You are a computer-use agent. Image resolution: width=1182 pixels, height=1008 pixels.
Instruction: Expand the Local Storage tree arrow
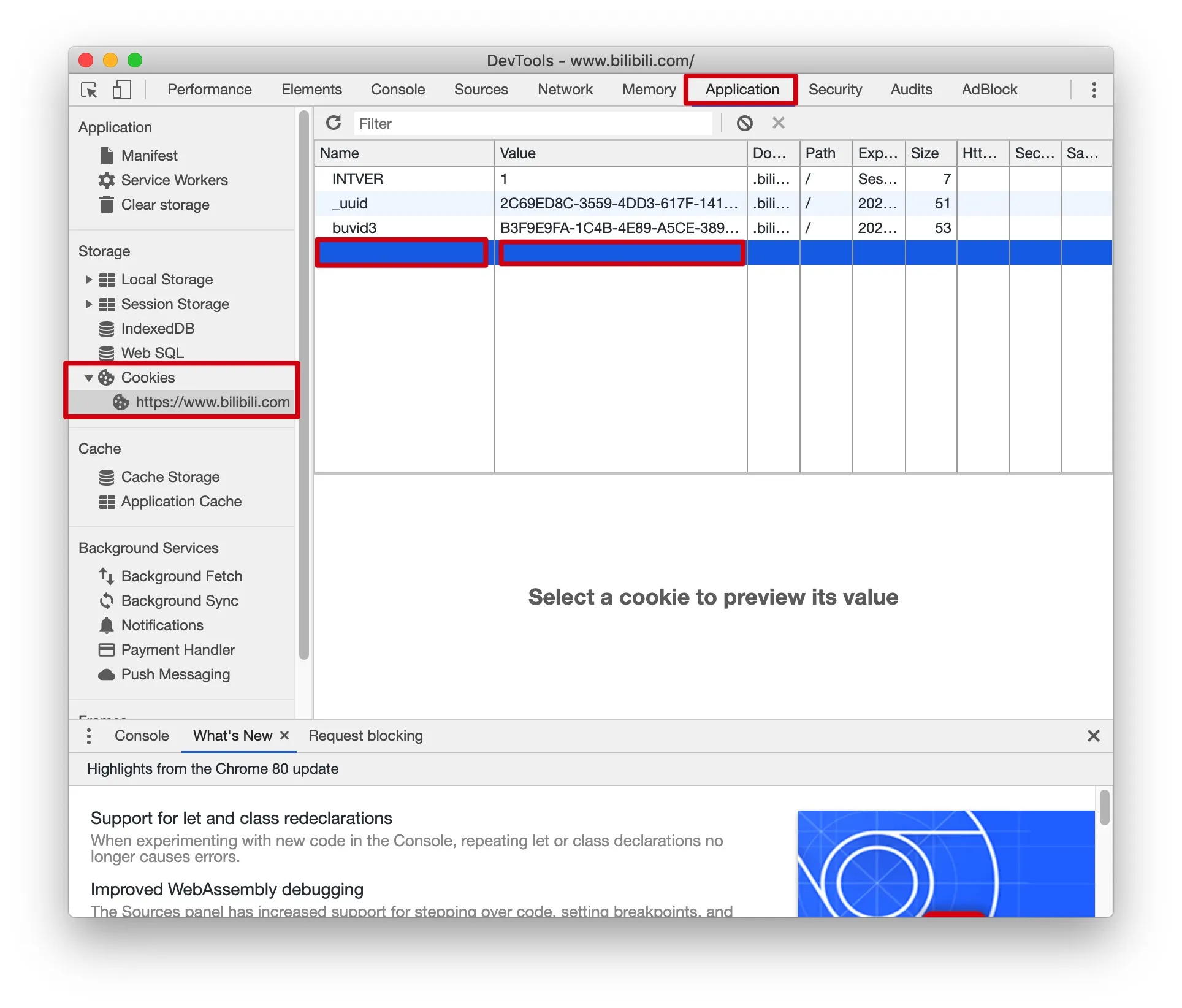coord(88,280)
